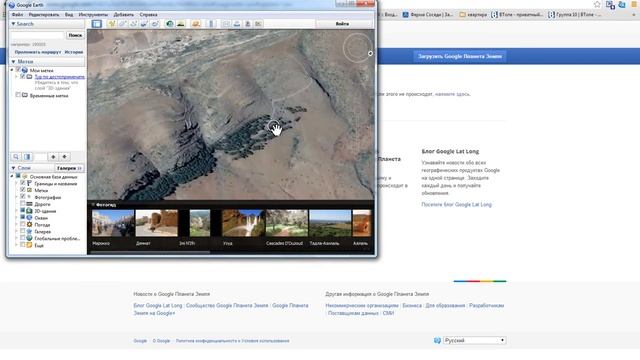Collapse the Мои метки tree node

click(x=12, y=70)
